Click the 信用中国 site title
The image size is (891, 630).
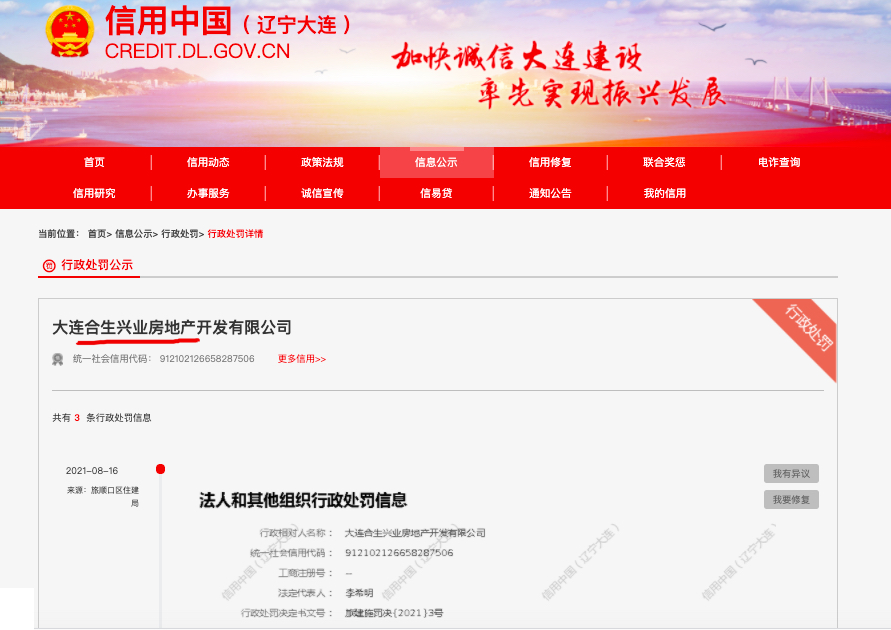pyautogui.click(x=169, y=22)
